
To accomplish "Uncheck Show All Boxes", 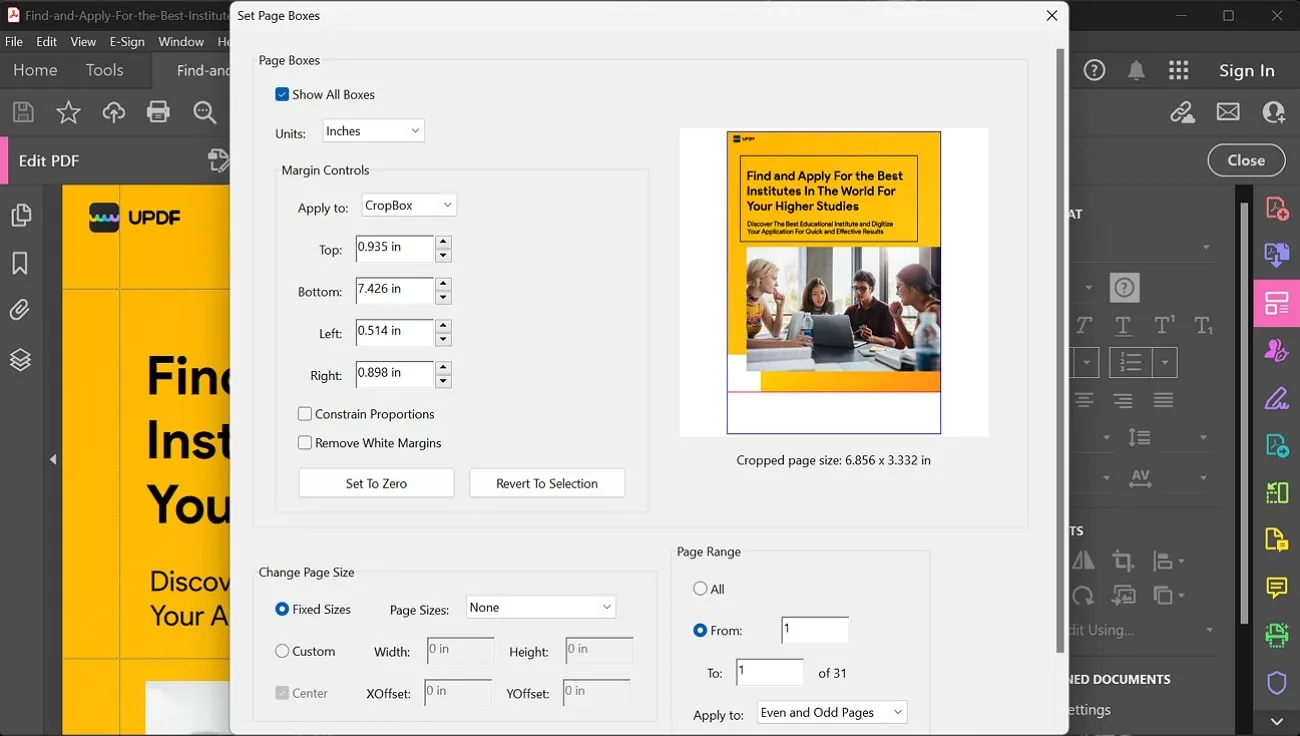I will pos(283,94).
